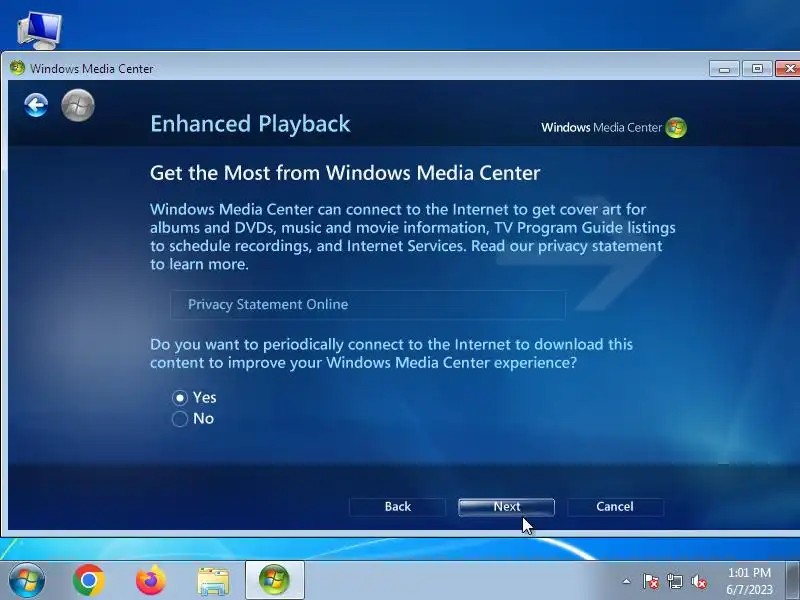
Task: Click the muted volume tray icon
Action: pos(698,581)
